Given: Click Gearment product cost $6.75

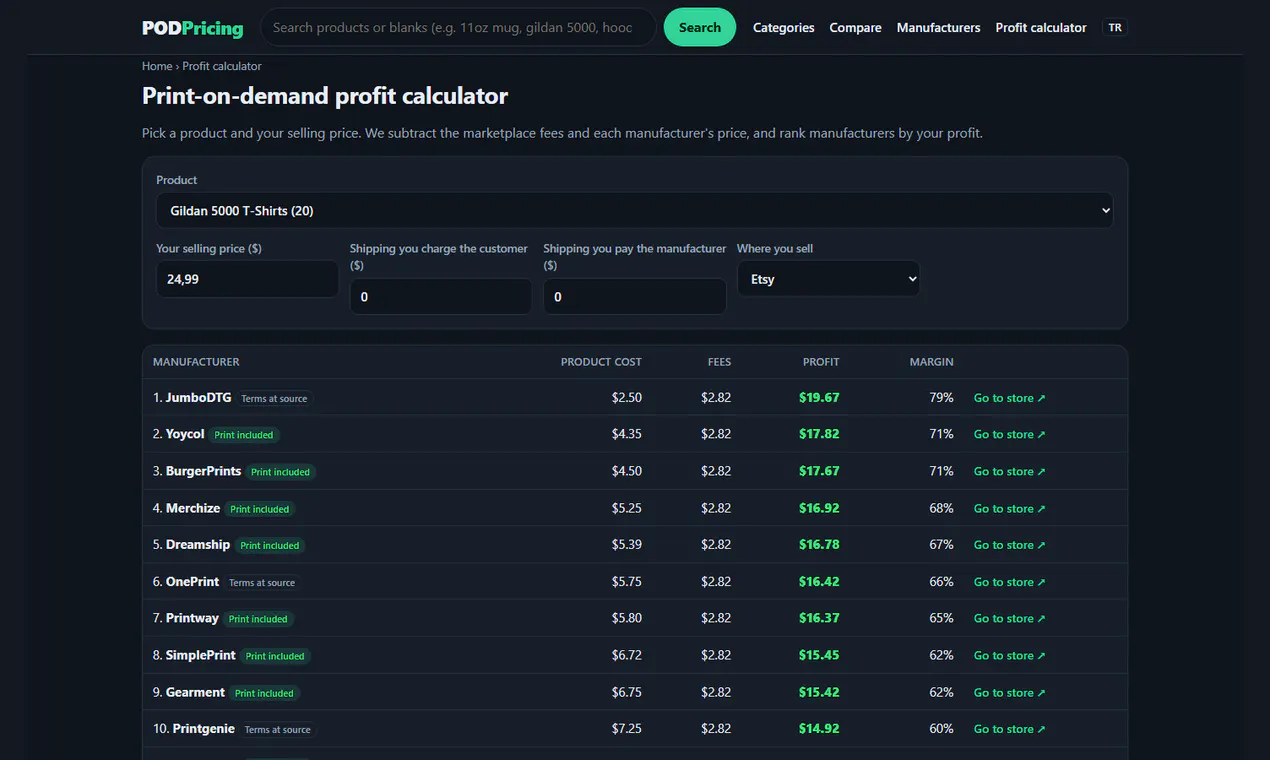Looking at the screenshot, I should tap(627, 692).
